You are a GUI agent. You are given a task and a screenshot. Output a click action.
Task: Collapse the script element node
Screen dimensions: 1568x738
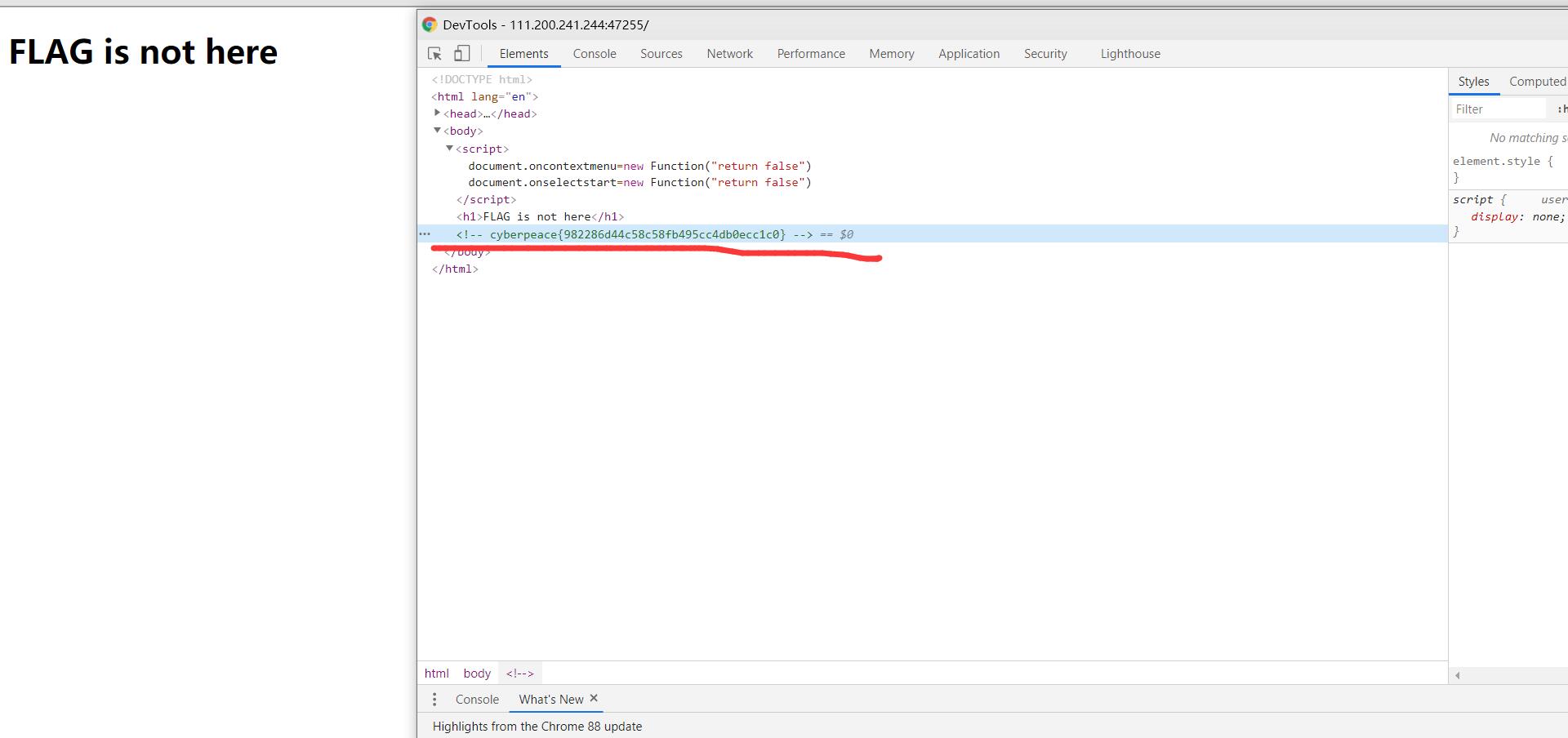[449, 148]
